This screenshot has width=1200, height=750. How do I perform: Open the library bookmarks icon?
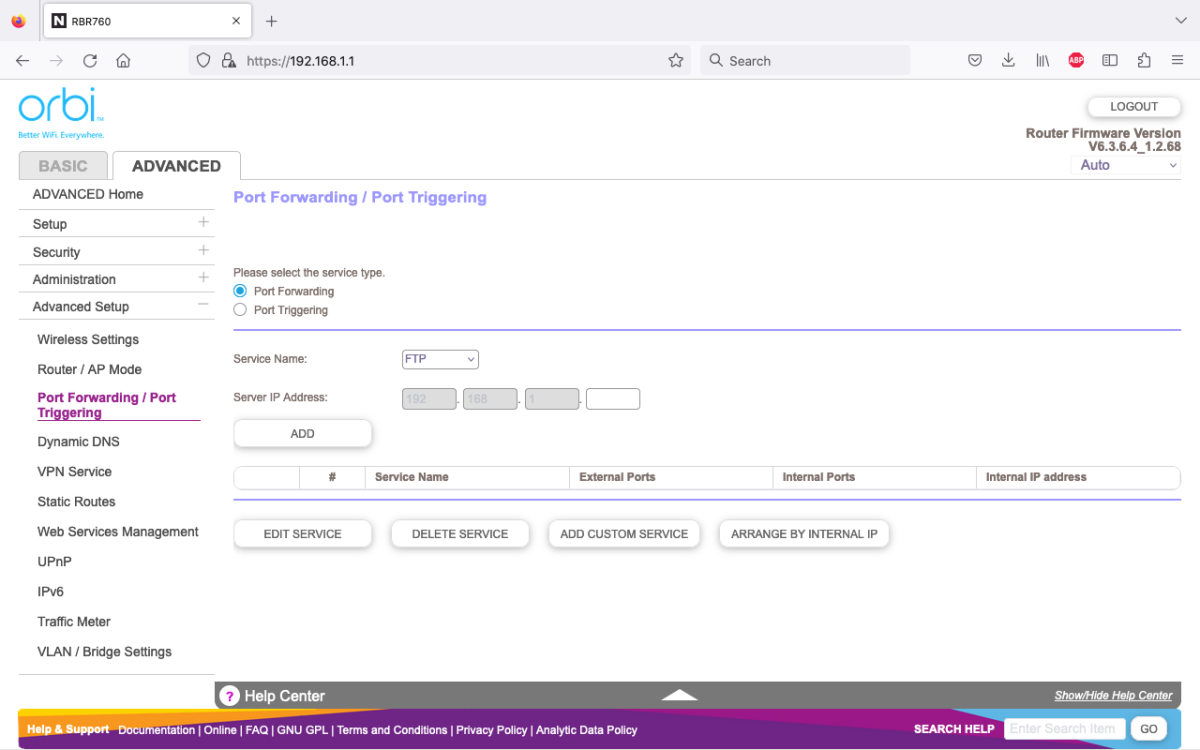(1042, 60)
